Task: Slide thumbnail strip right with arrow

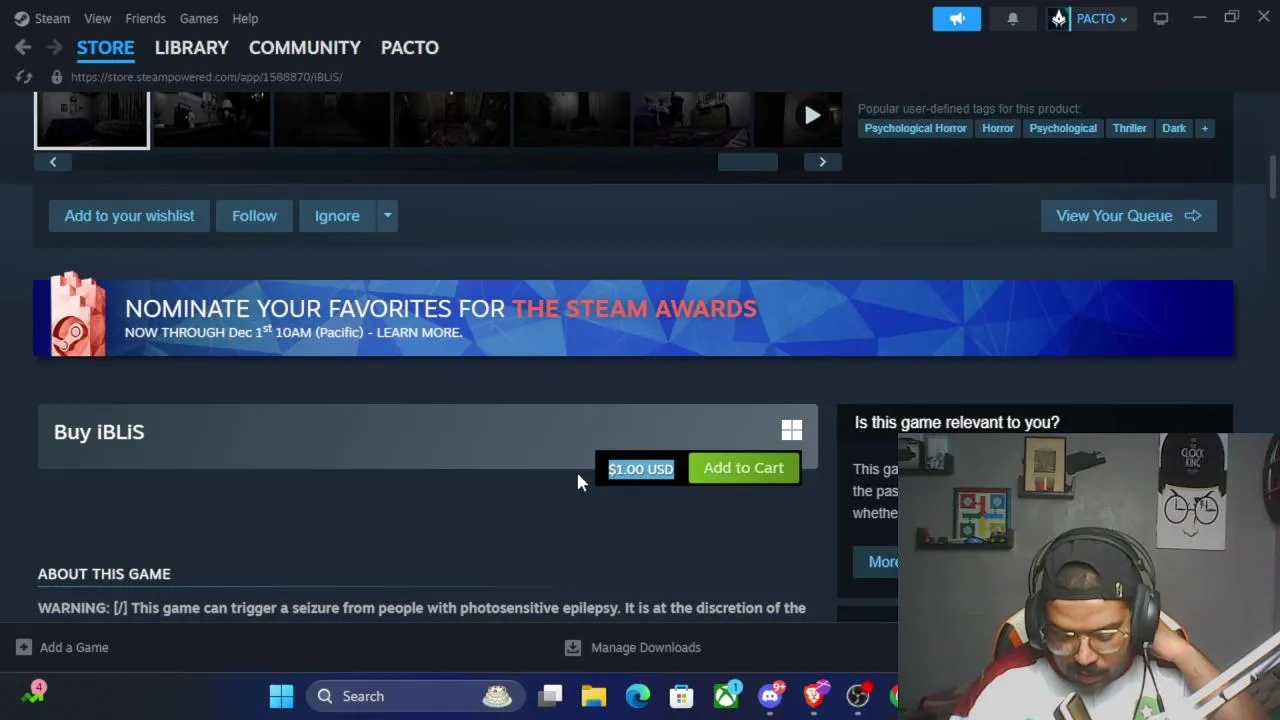Action: click(822, 162)
